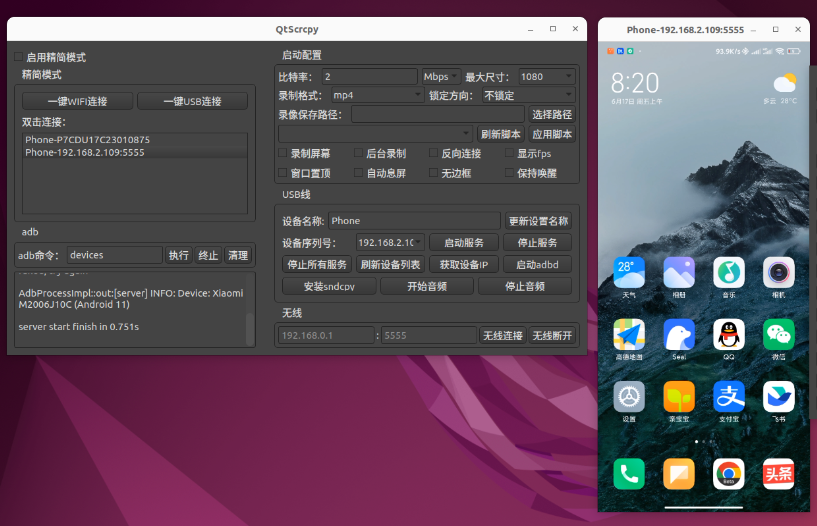Screen dimensions: 817x526
Task: Terminate the adb command (终止)
Action: click(208, 255)
